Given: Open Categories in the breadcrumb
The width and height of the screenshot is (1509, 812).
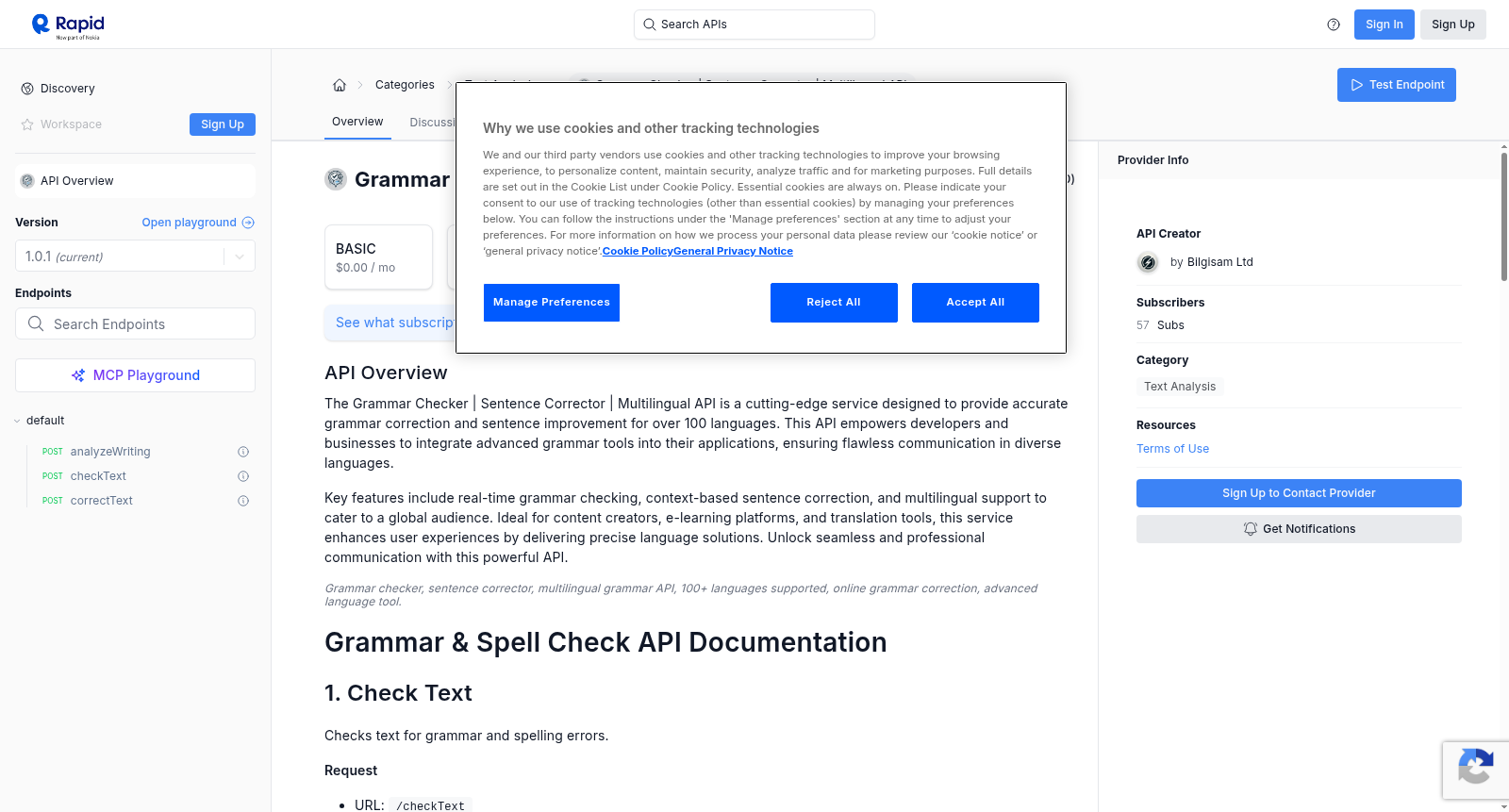Looking at the screenshot, I should (x=405, y=85).
